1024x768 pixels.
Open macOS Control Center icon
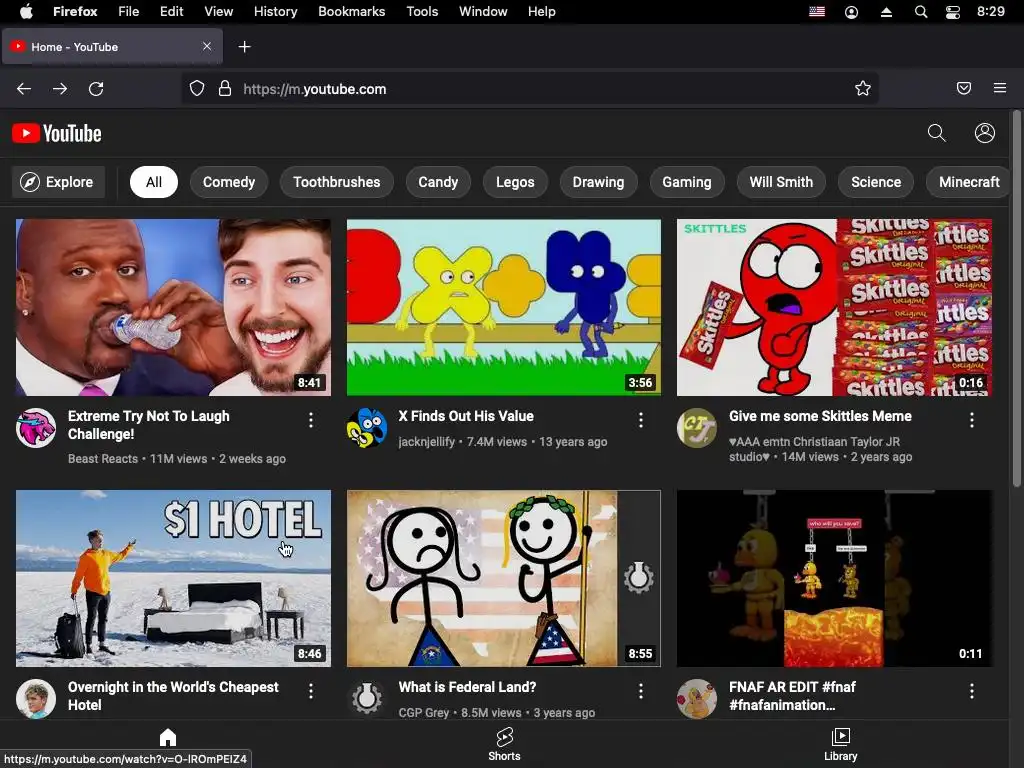point(953,12)
